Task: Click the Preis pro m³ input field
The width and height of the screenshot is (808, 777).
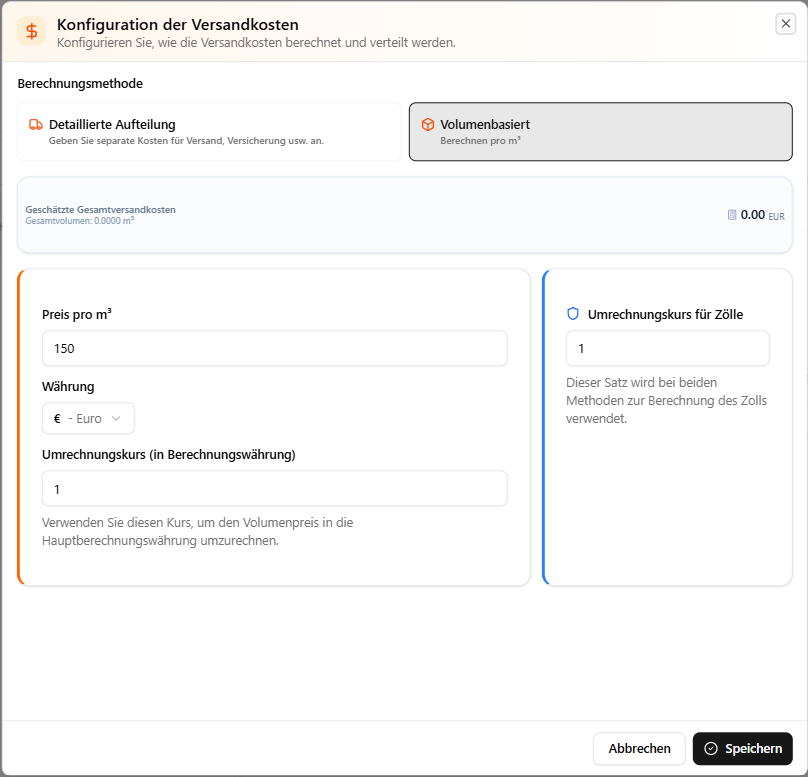Action: point(275,348)
